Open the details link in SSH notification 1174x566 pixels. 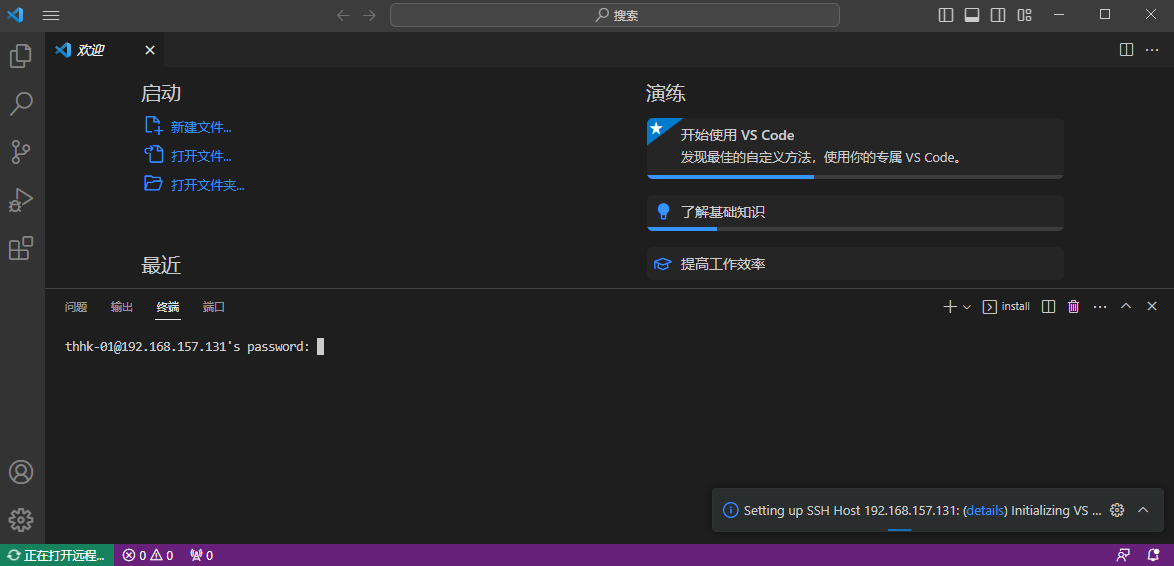(x=985, y=511)
